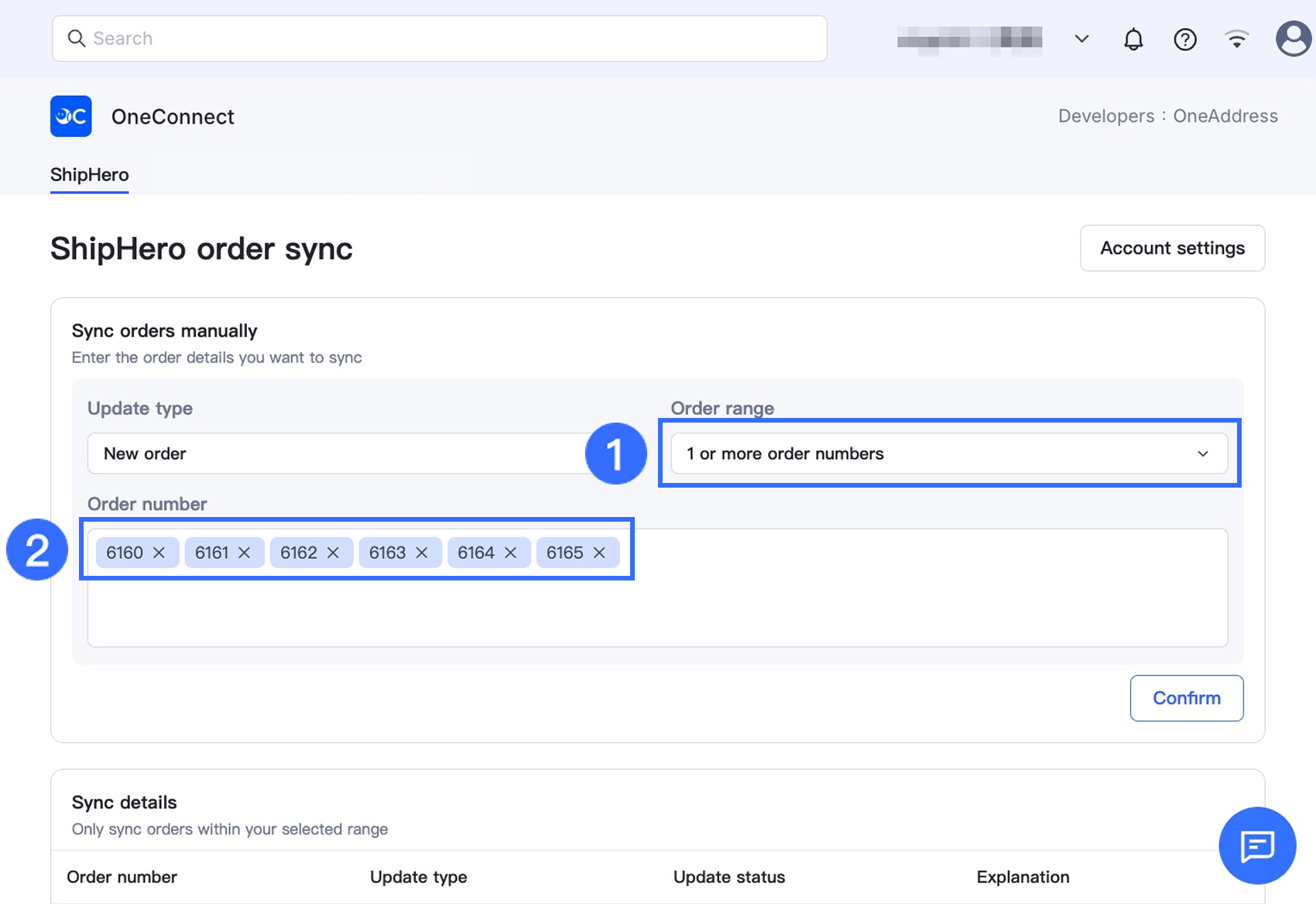Viewport: 1316px width, 904px height.
Task: Open the user profile avatar
Action: click(x=1294, y=39)
